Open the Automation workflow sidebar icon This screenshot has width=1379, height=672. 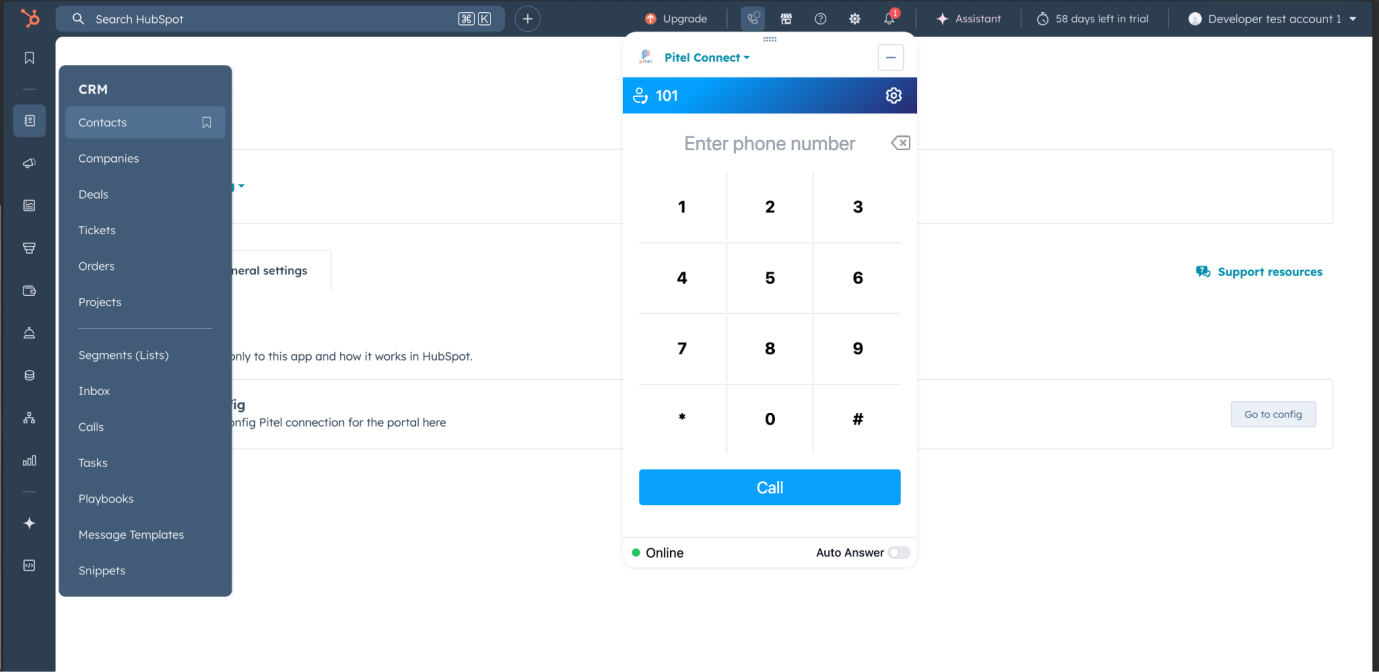(x=29, y=418)
